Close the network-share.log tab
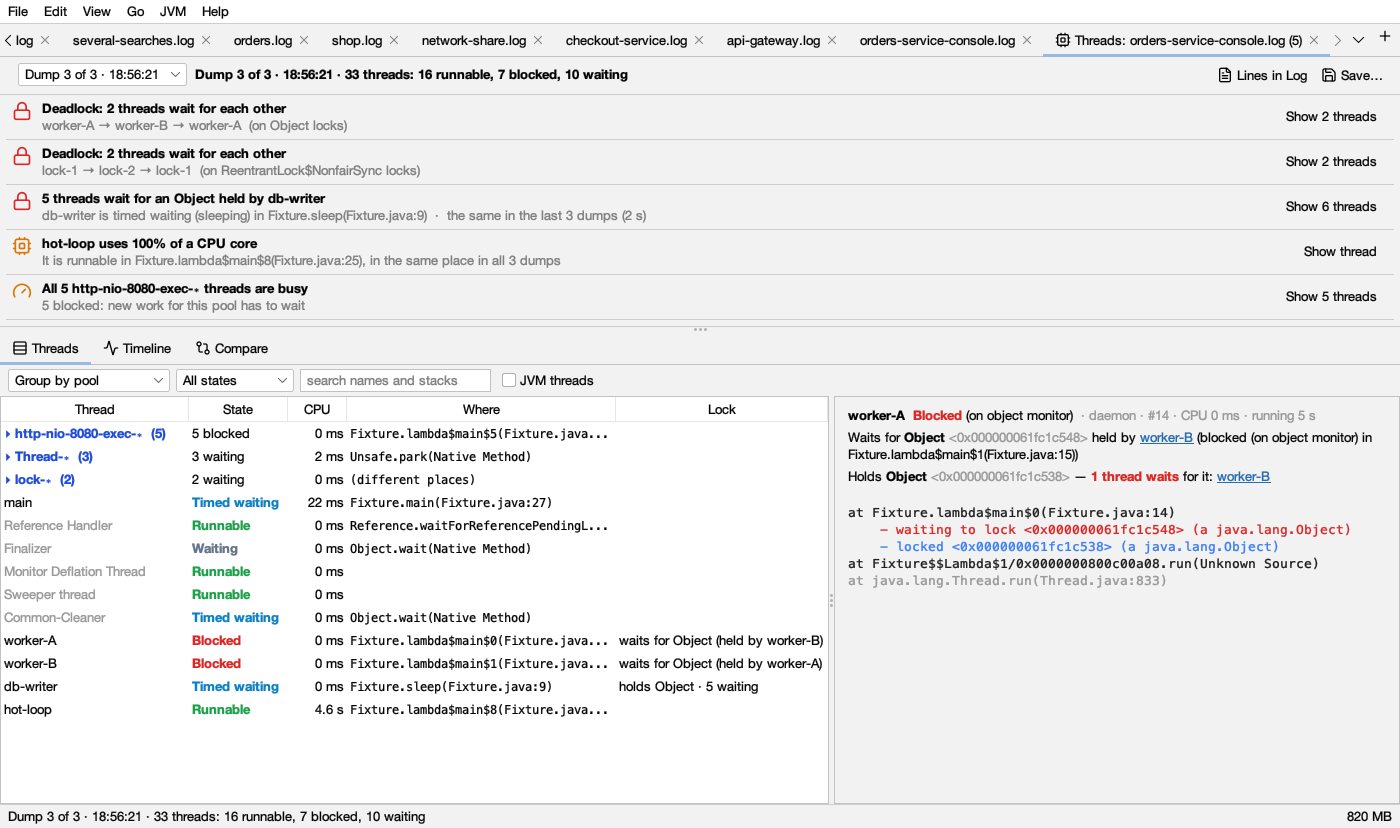The height and width of the screenshot is (828, 1400). [x=538, y=40]
